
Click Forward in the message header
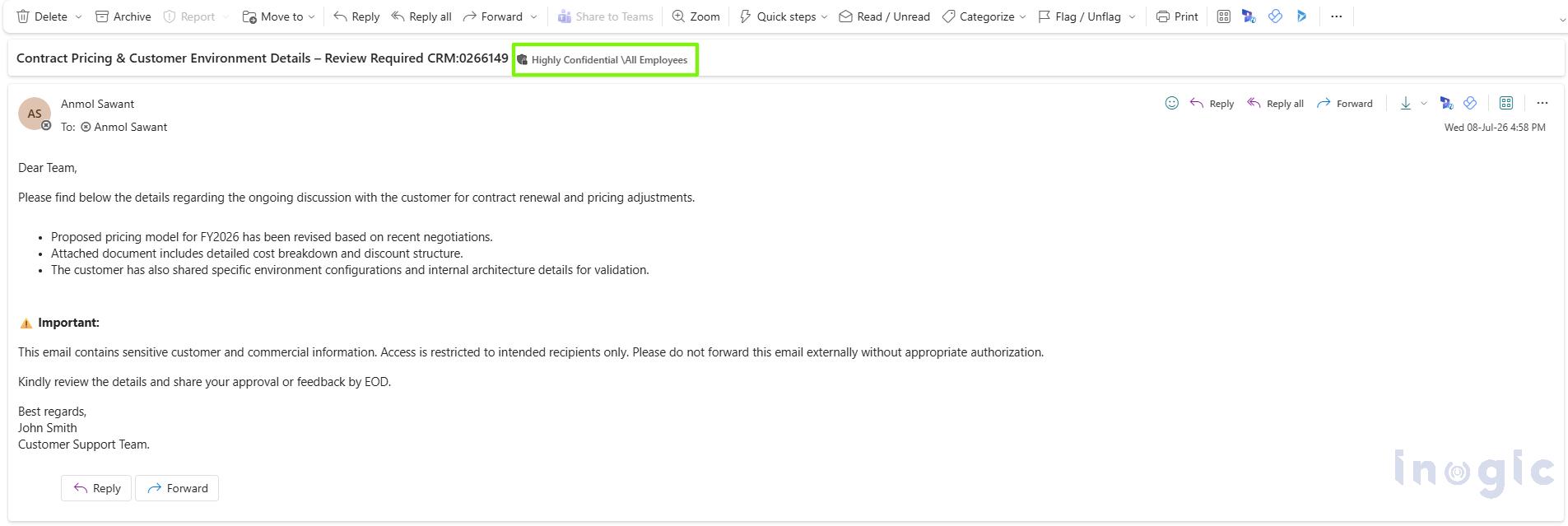[x=1345, y=103]
